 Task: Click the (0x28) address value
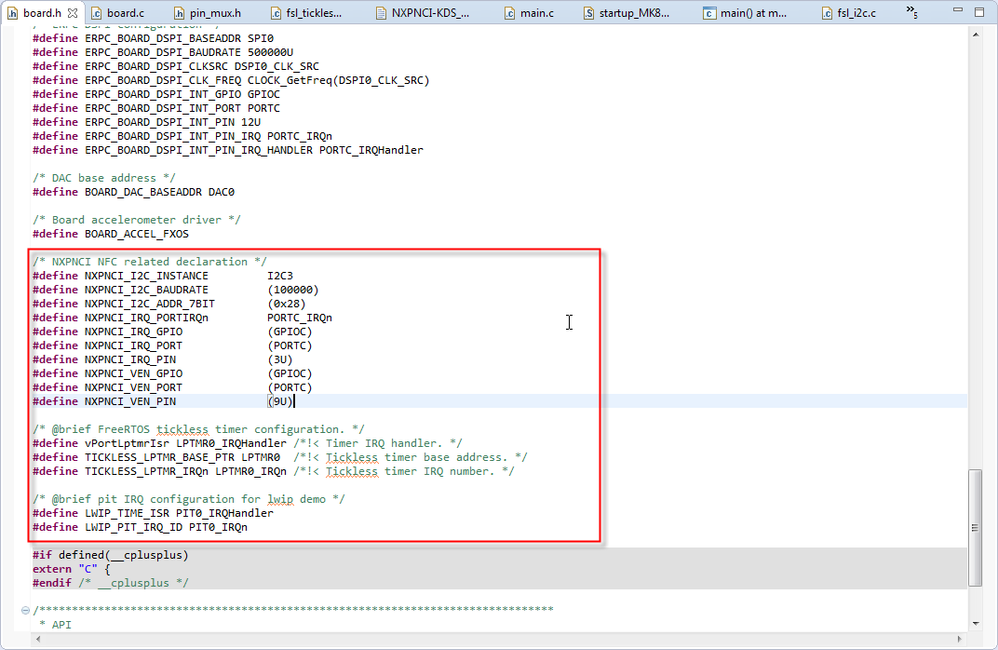(286, 304)
